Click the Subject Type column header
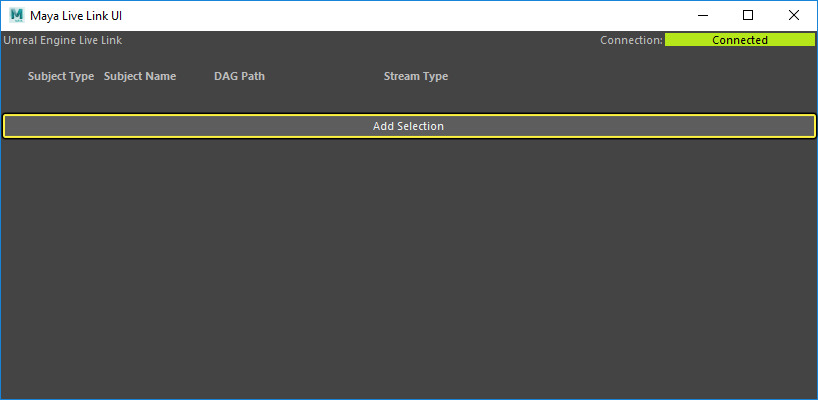This screenshot has height=400, width=818. pyautogui.click(x=61, y=76)
